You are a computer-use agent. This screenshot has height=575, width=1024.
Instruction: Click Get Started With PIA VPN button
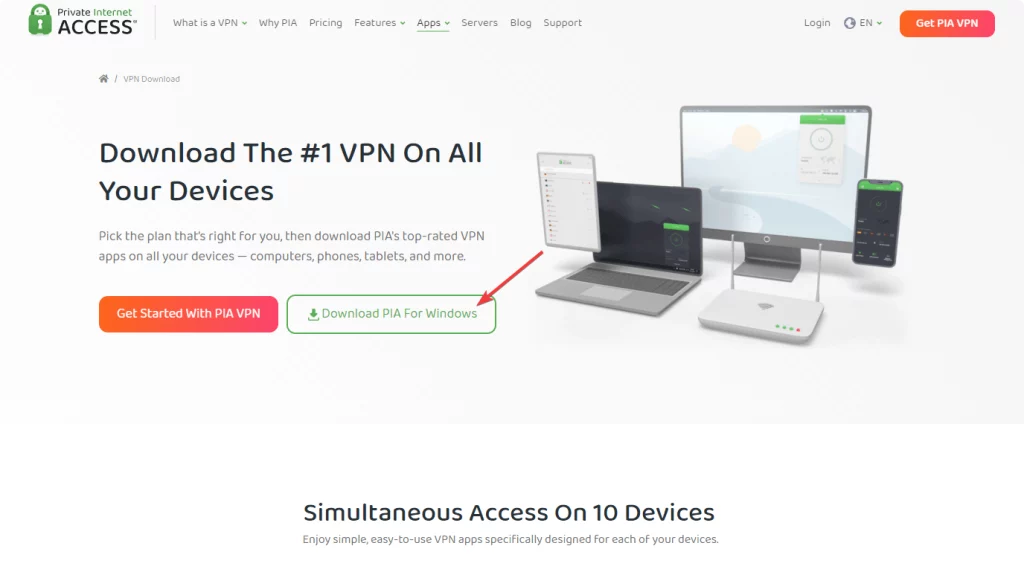pos(188,314)
